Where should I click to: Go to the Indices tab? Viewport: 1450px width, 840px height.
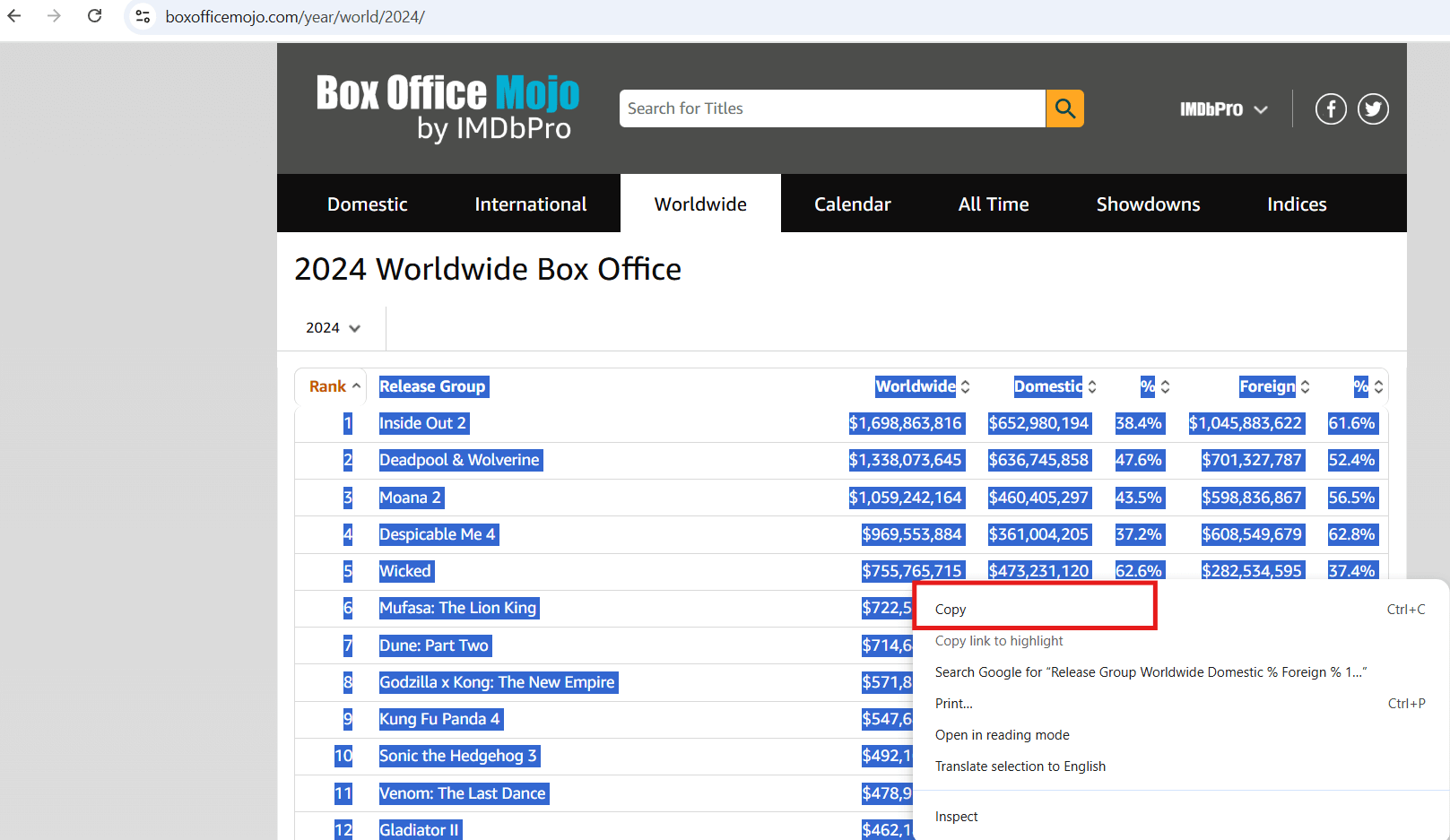tap(1297, 204)
